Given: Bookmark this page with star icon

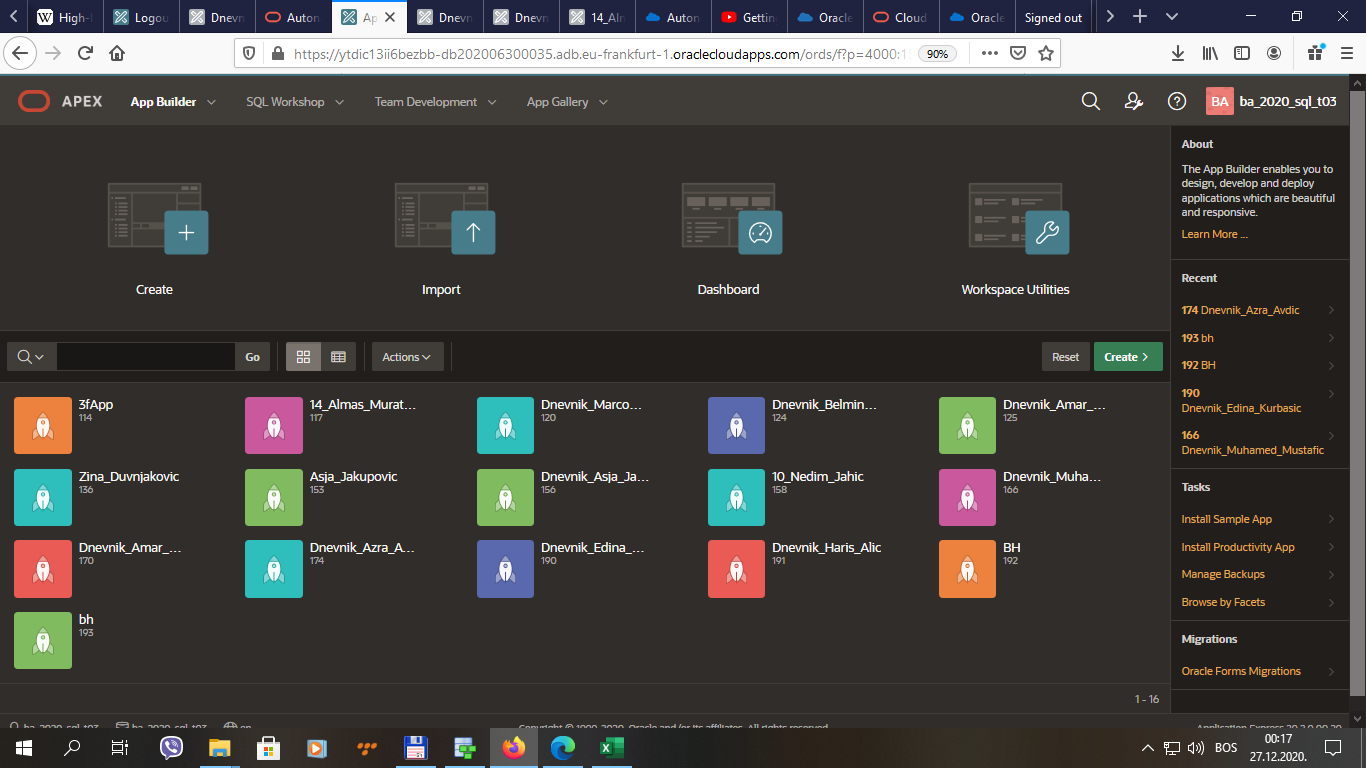Looking at the screenshot, I should coord(1046,53).
